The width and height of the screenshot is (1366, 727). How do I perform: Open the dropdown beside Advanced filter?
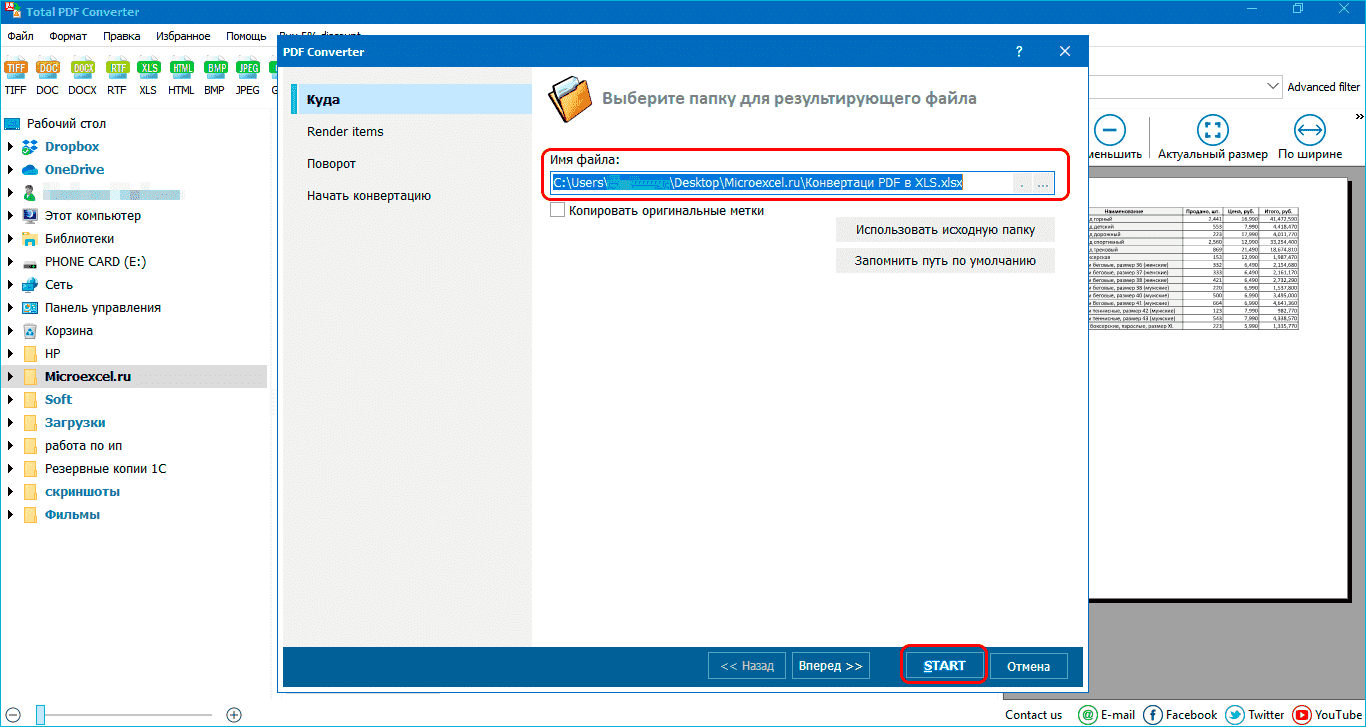(x=1273, y=87)
